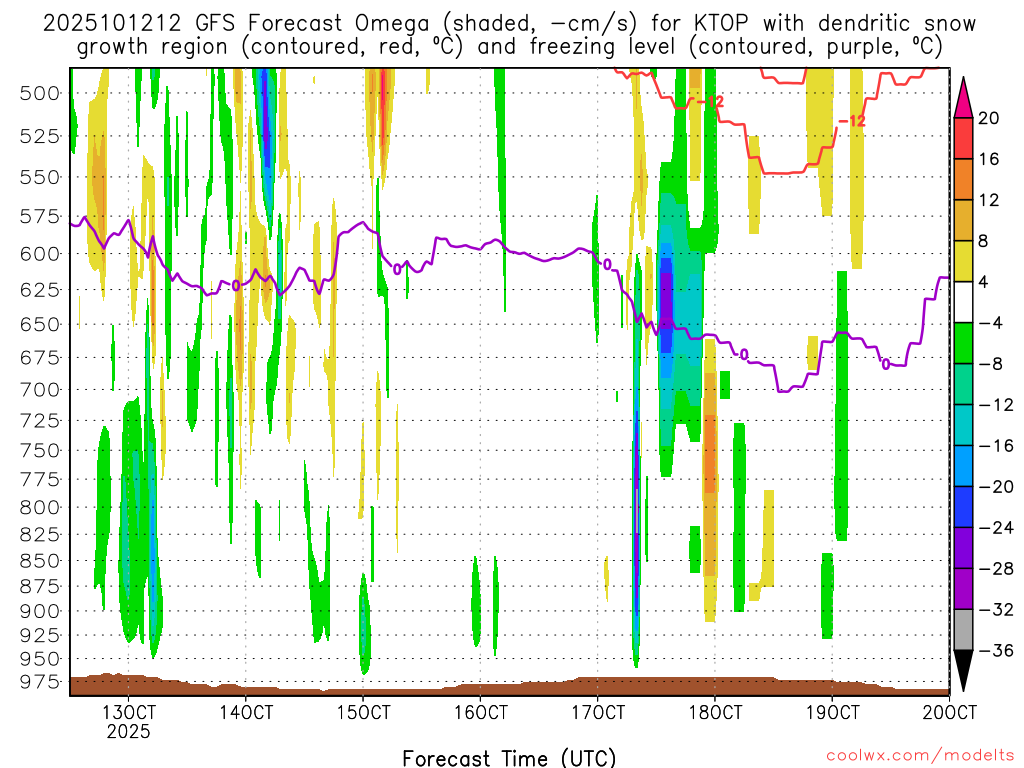Click the dark blue swatch between -24 and -20

(x=963, y=507)
